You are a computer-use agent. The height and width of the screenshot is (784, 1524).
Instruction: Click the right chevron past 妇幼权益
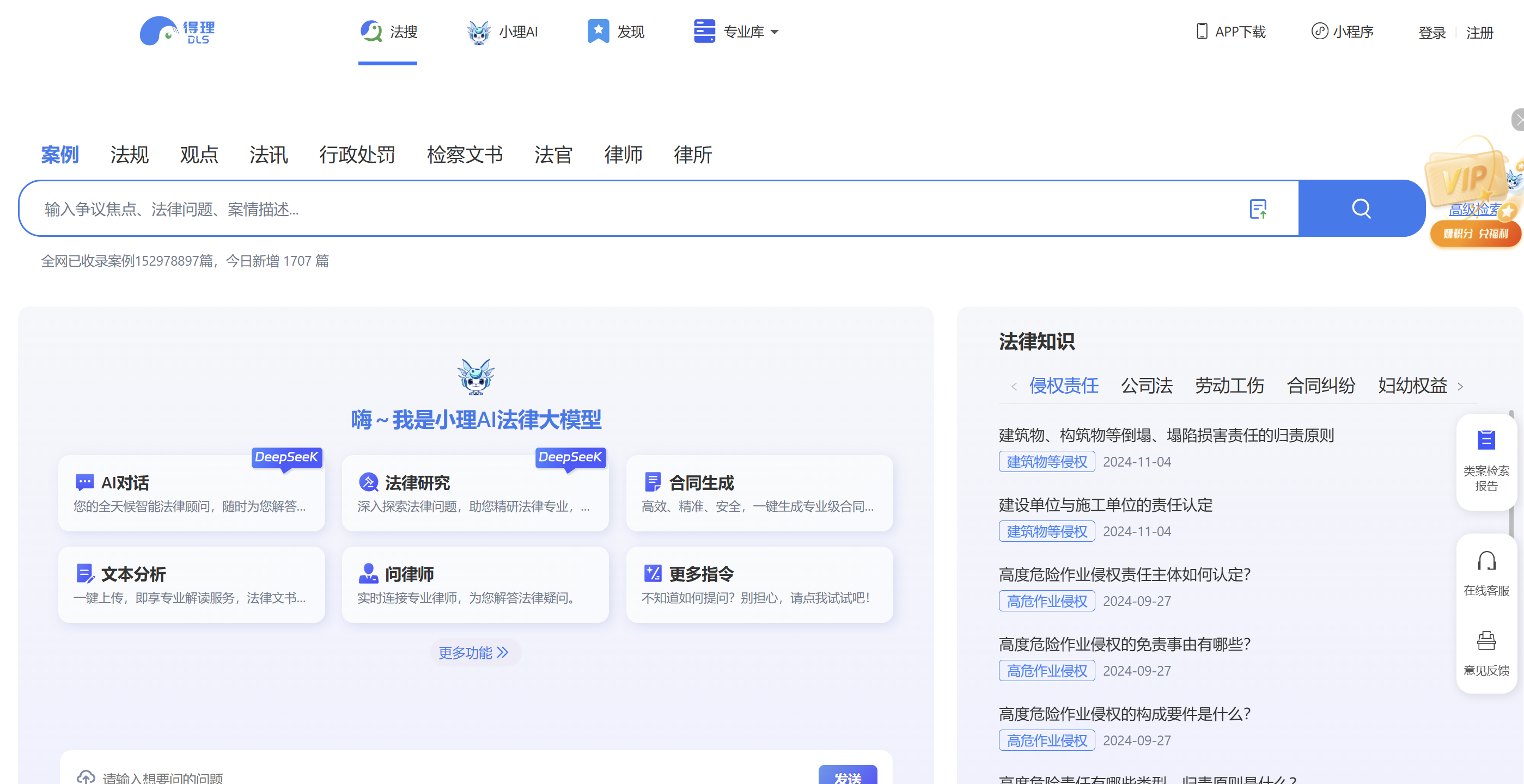click(x=1460, y=385)
